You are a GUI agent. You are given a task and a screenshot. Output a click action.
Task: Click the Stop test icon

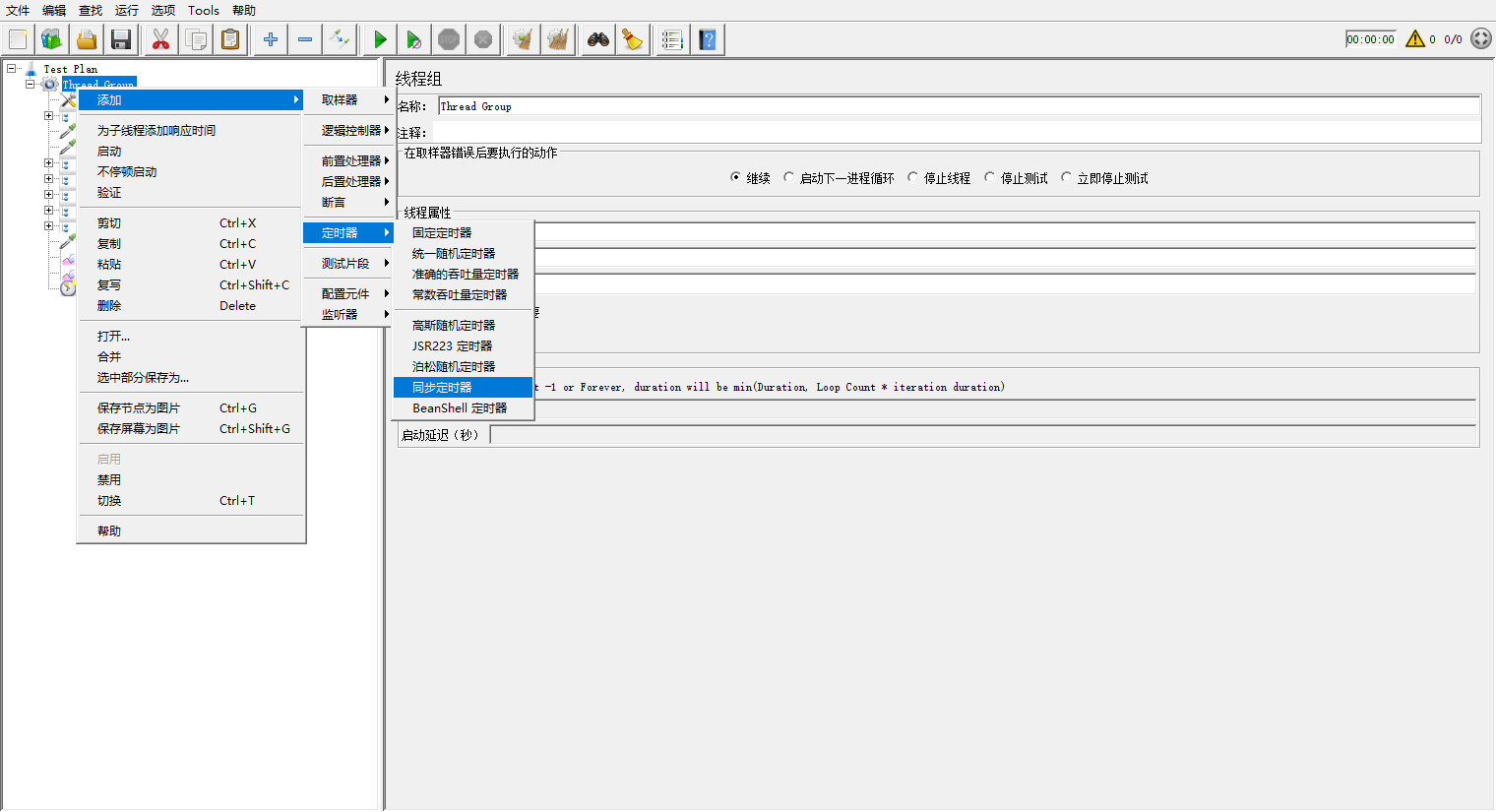point(449,39)
